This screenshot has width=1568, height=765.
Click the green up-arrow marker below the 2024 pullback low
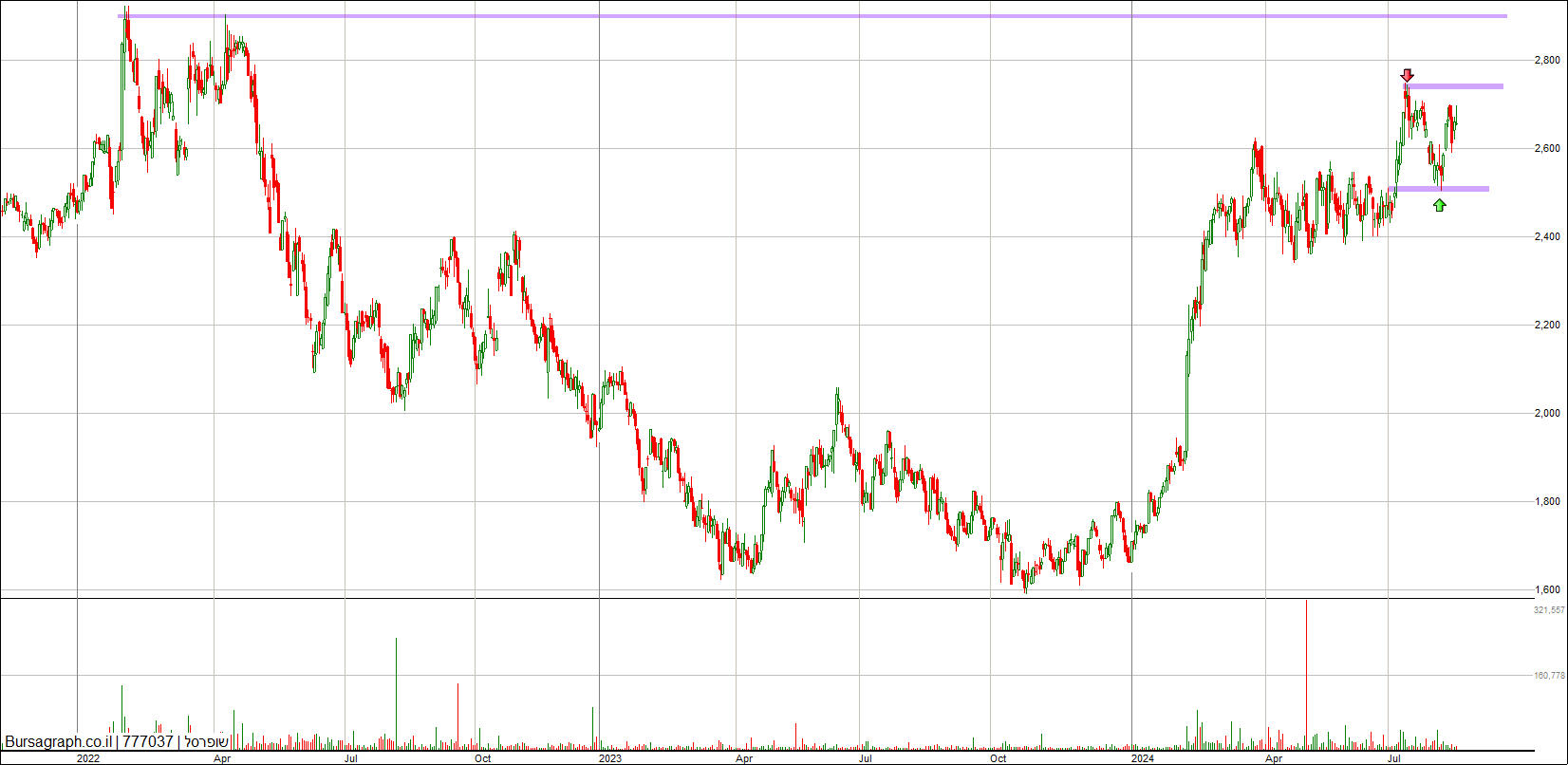[x=1440, y=204]
